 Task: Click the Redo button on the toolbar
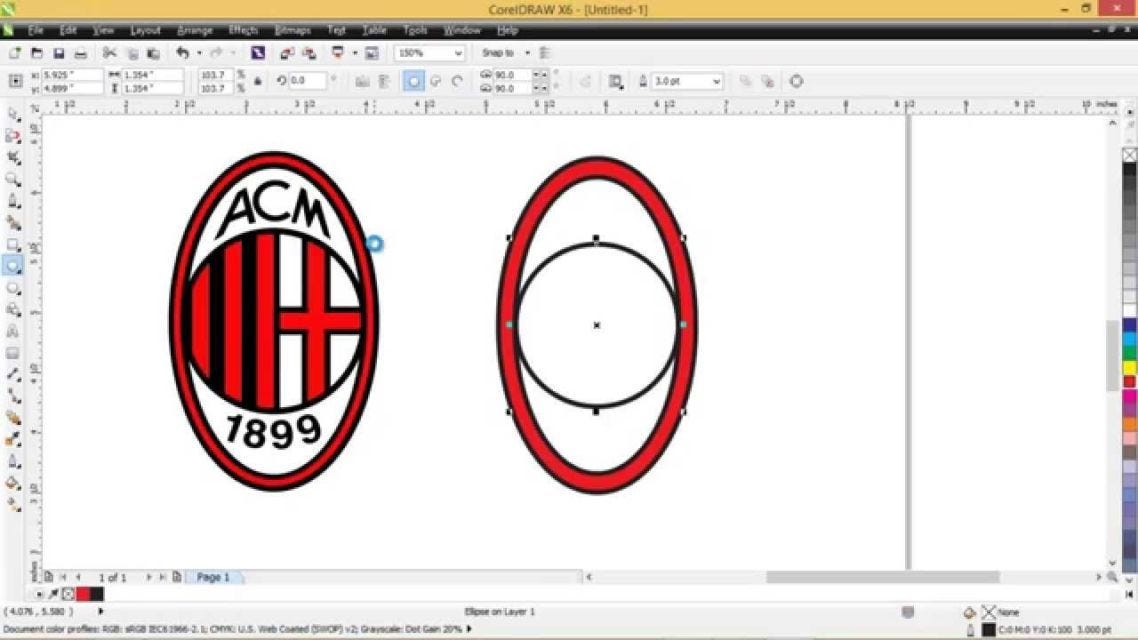(213, 52)
